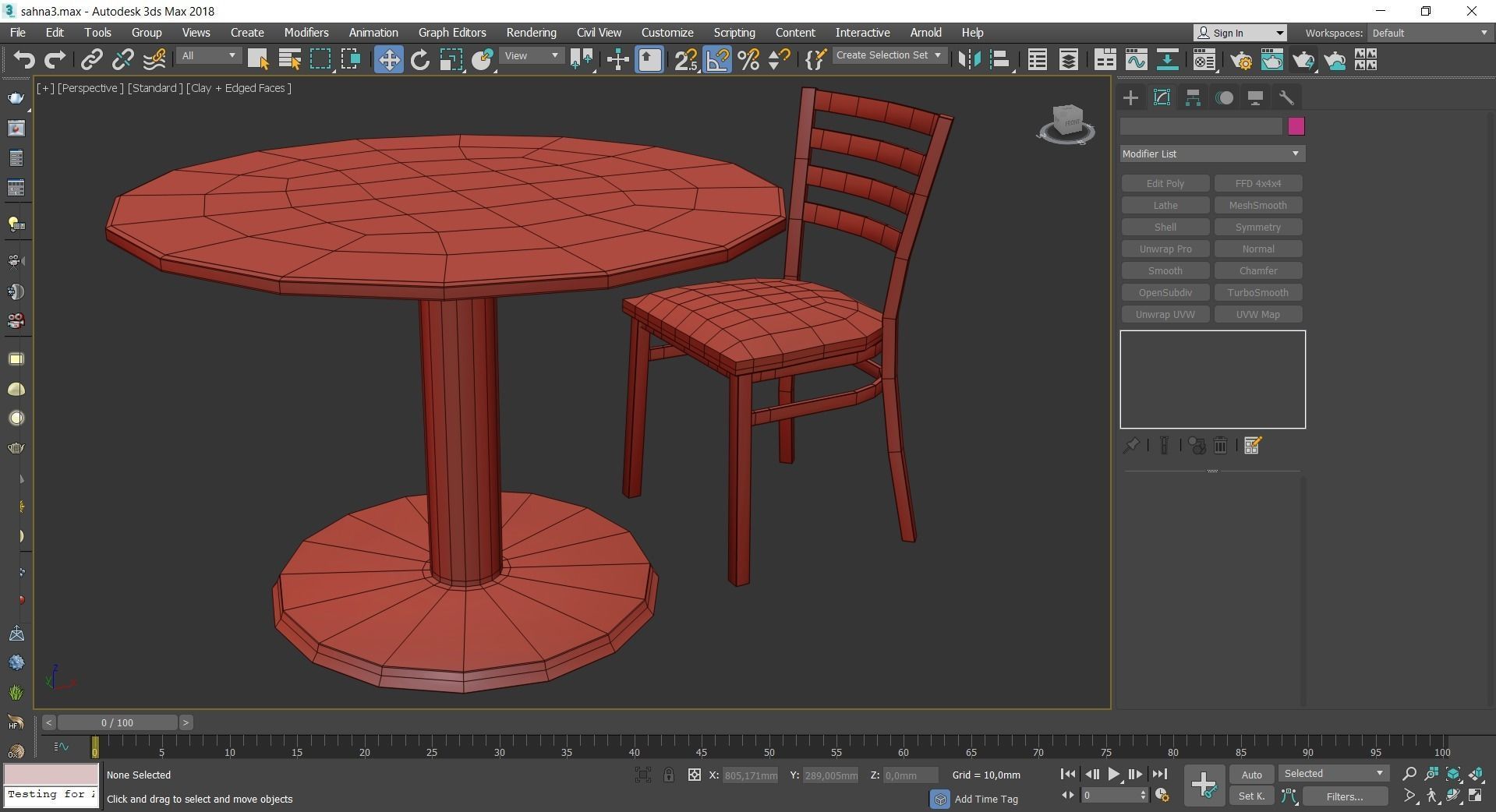
Task: Switch to the Hierarchy panel tab
Action: coord(1193,97)
